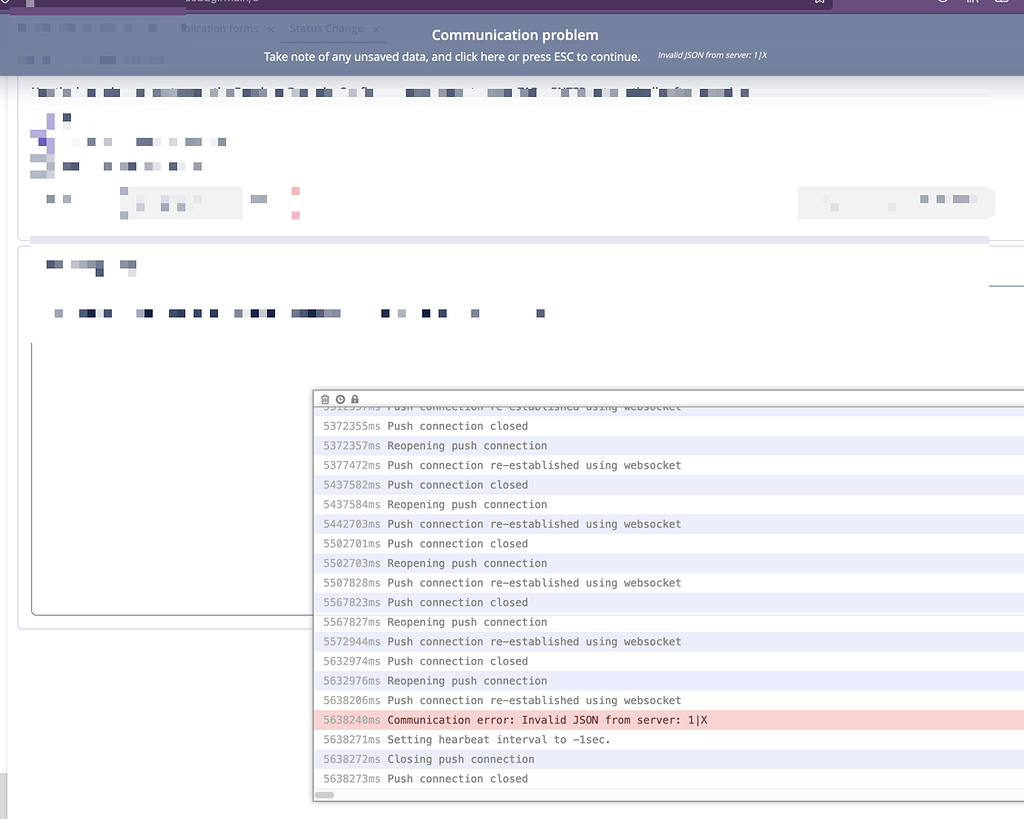Click 5572944ms re-established websocket row

(669, 641)
